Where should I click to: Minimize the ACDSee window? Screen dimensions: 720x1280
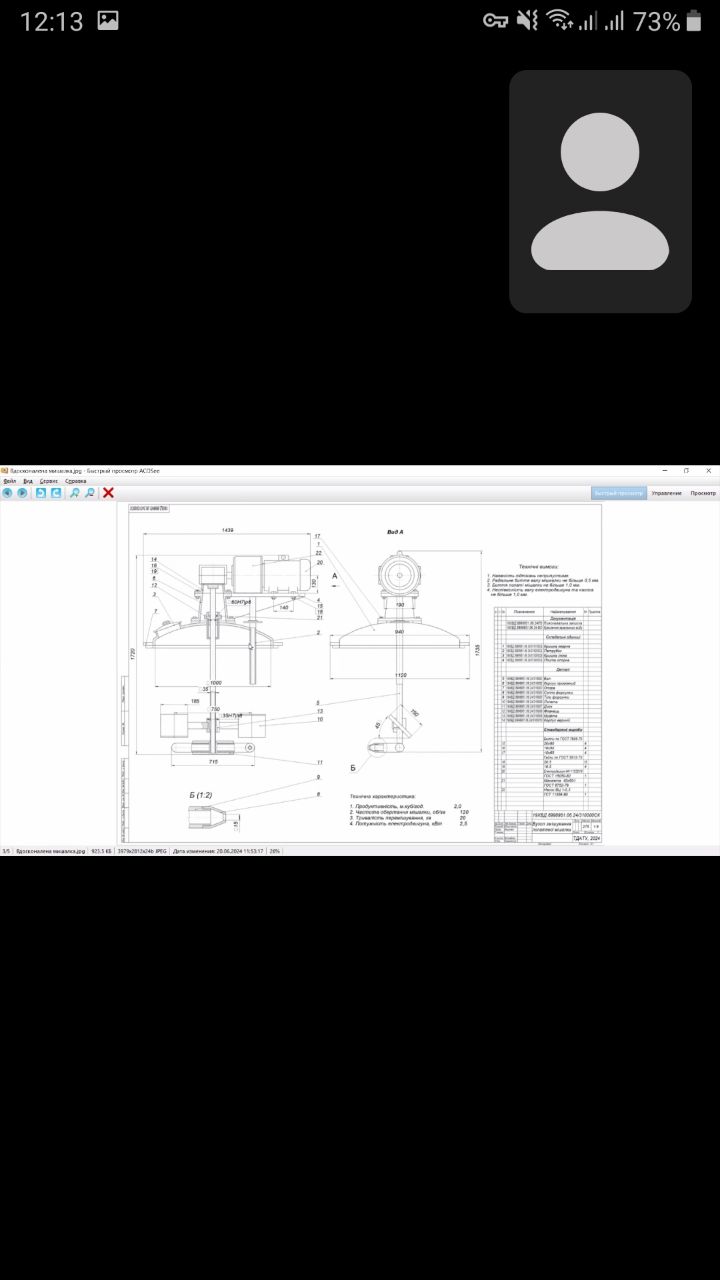665,470
